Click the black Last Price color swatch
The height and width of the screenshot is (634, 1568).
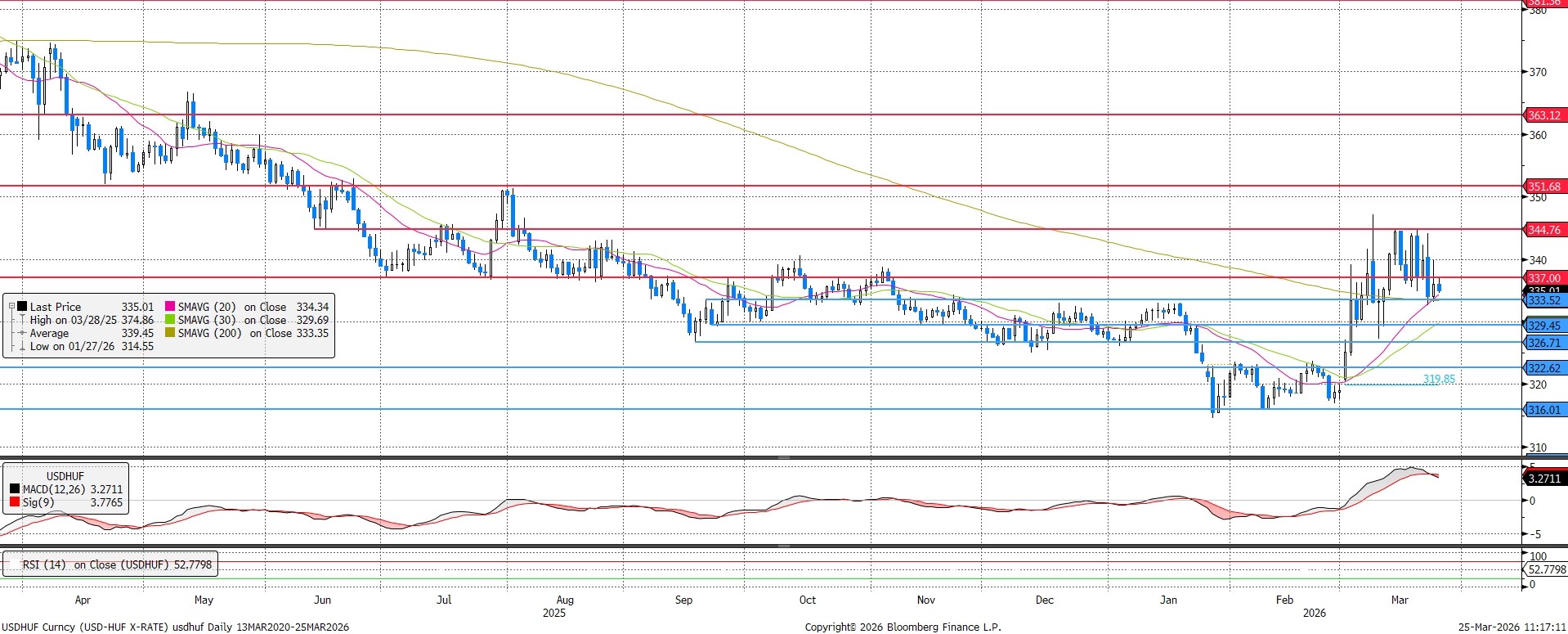pos(23,307)
